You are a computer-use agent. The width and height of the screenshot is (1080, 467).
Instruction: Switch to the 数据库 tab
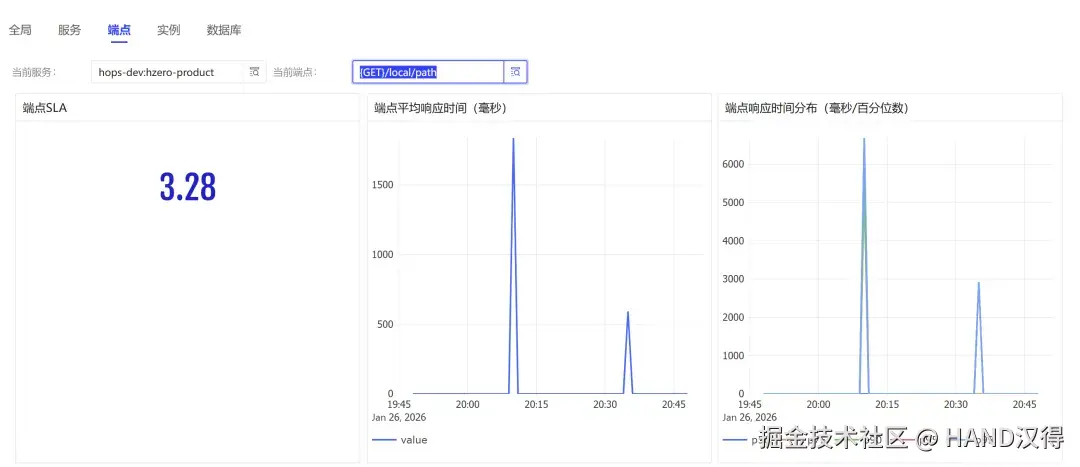tap(224, 30)
